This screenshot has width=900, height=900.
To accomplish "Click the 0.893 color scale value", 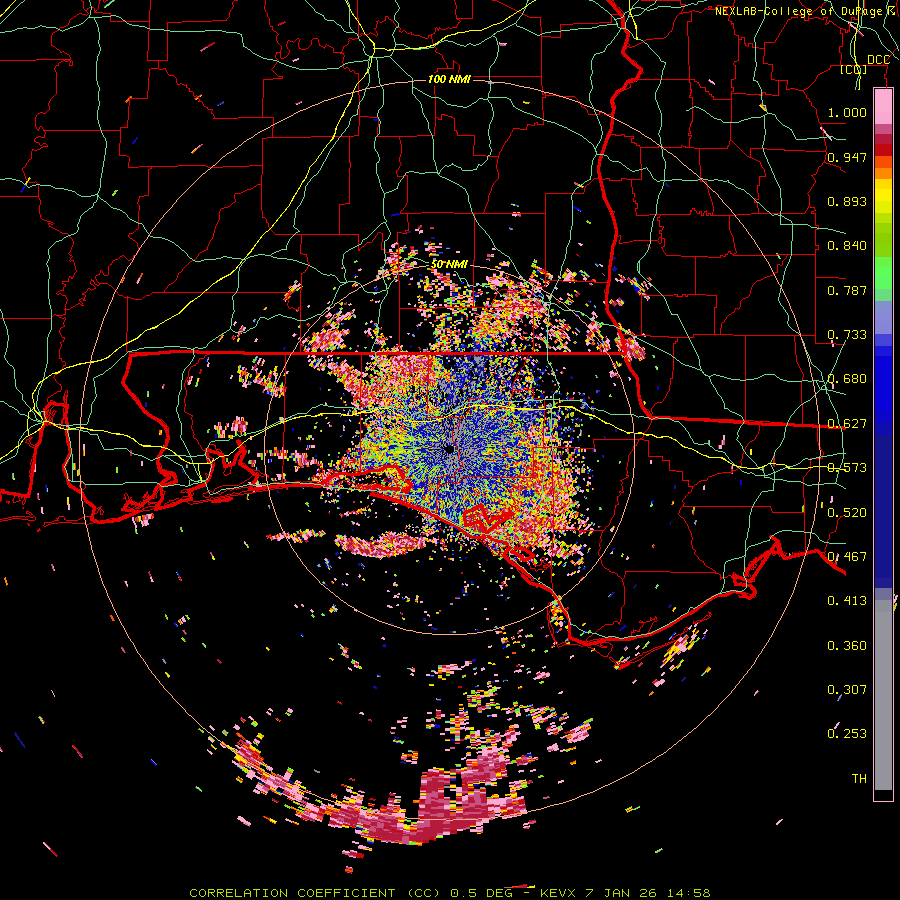I will pyautogui.click(x=847, y=201).
